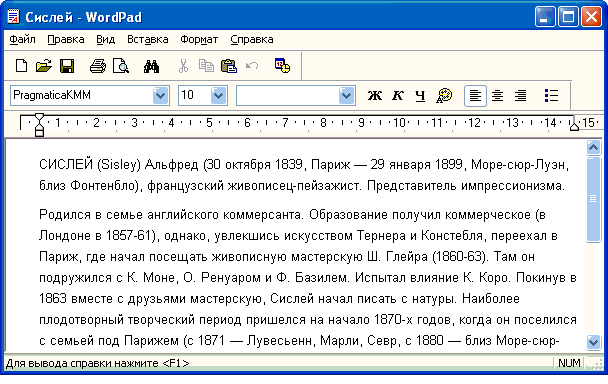This screenshot has height=384, width=608.
Task: Open the Файл menu
Action: (22, 40)
